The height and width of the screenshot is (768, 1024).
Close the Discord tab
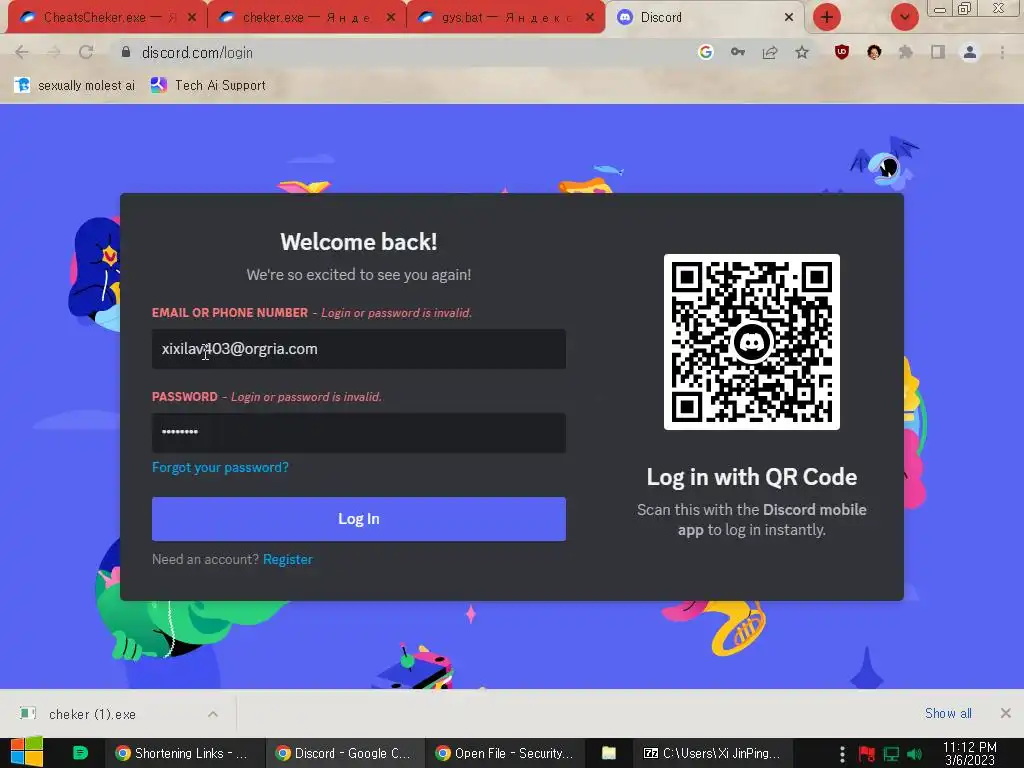tap(789, 18)
